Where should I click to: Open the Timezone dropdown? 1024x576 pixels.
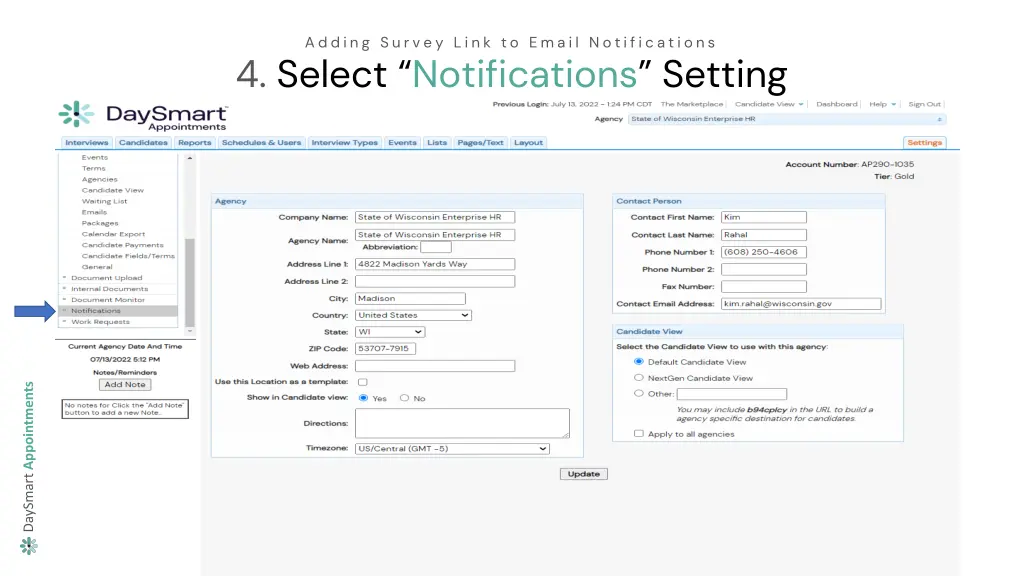point(452,449)
